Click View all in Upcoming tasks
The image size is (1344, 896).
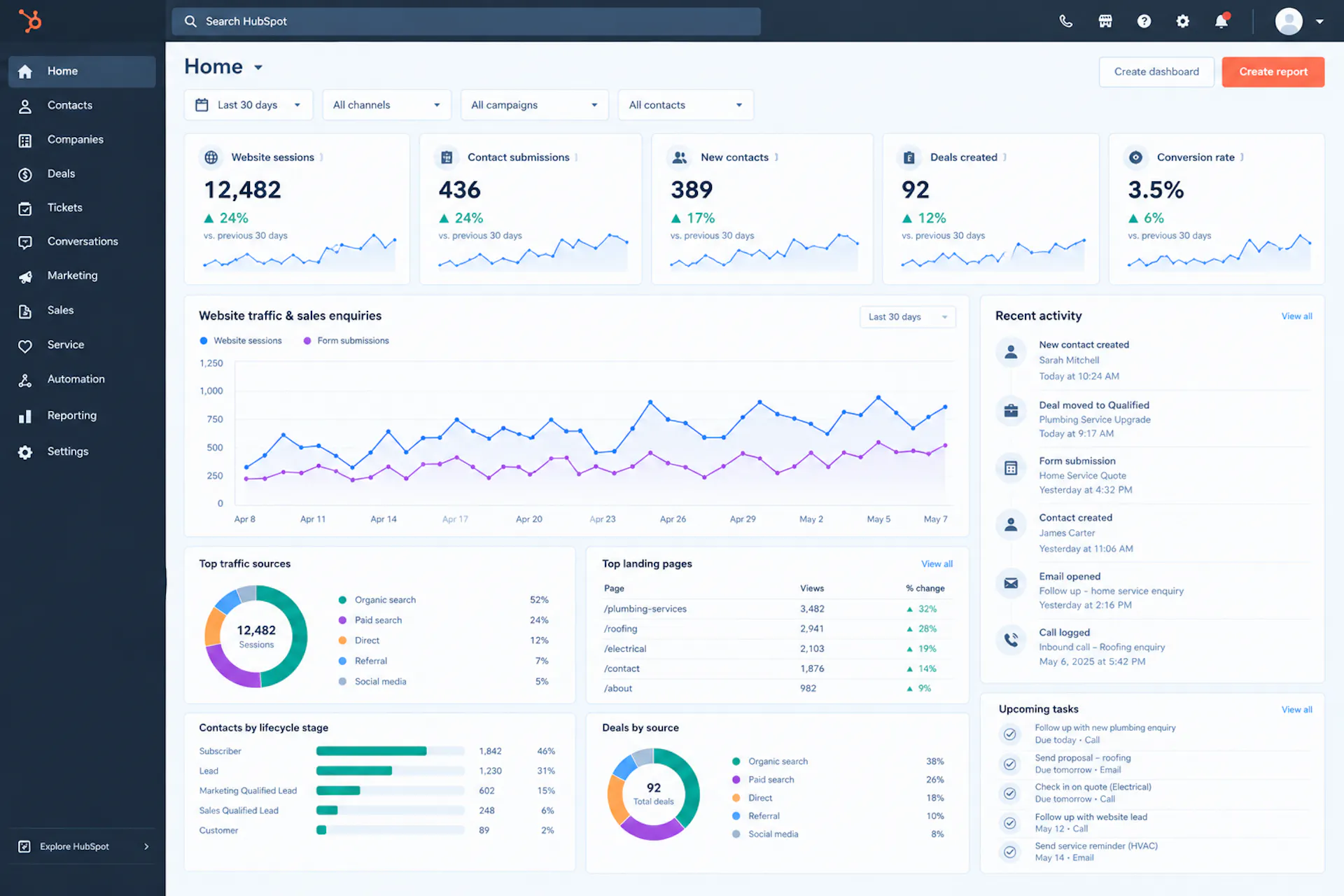[1296, 710]
